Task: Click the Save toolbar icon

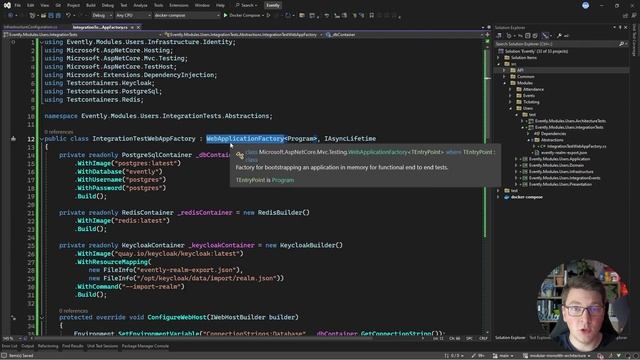Action: click(51, 16)
